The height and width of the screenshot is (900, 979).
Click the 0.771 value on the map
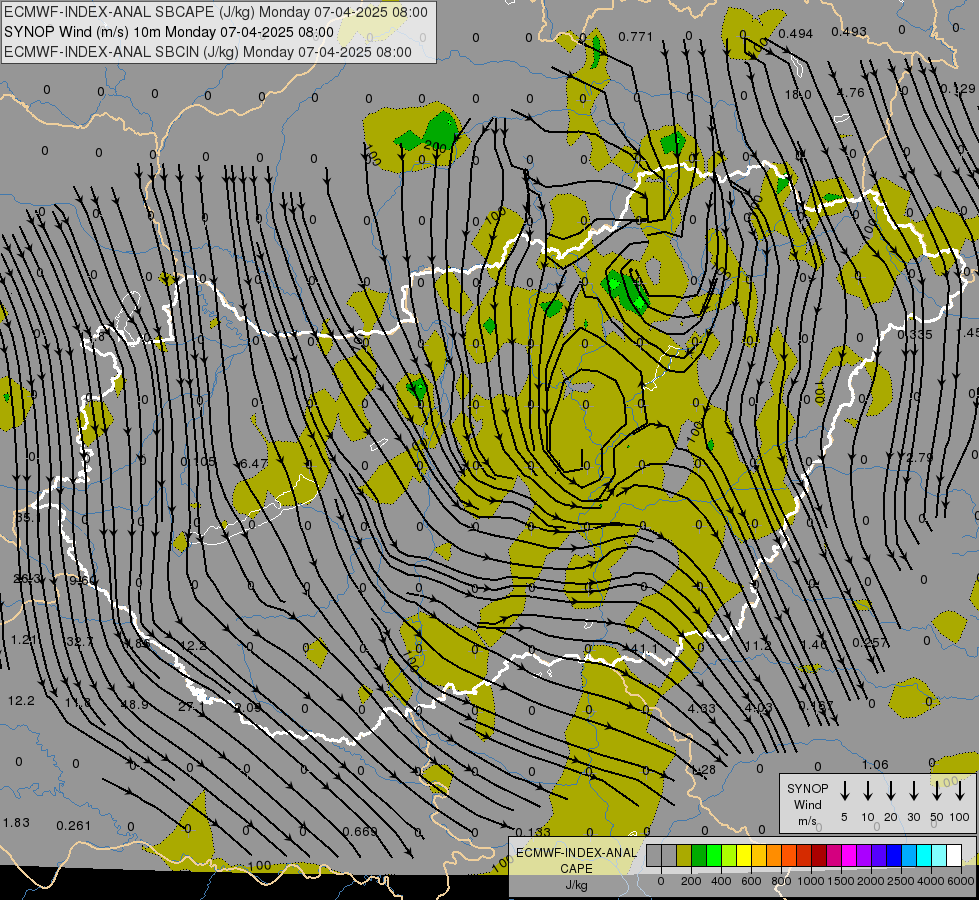click(x=636, y=37)
